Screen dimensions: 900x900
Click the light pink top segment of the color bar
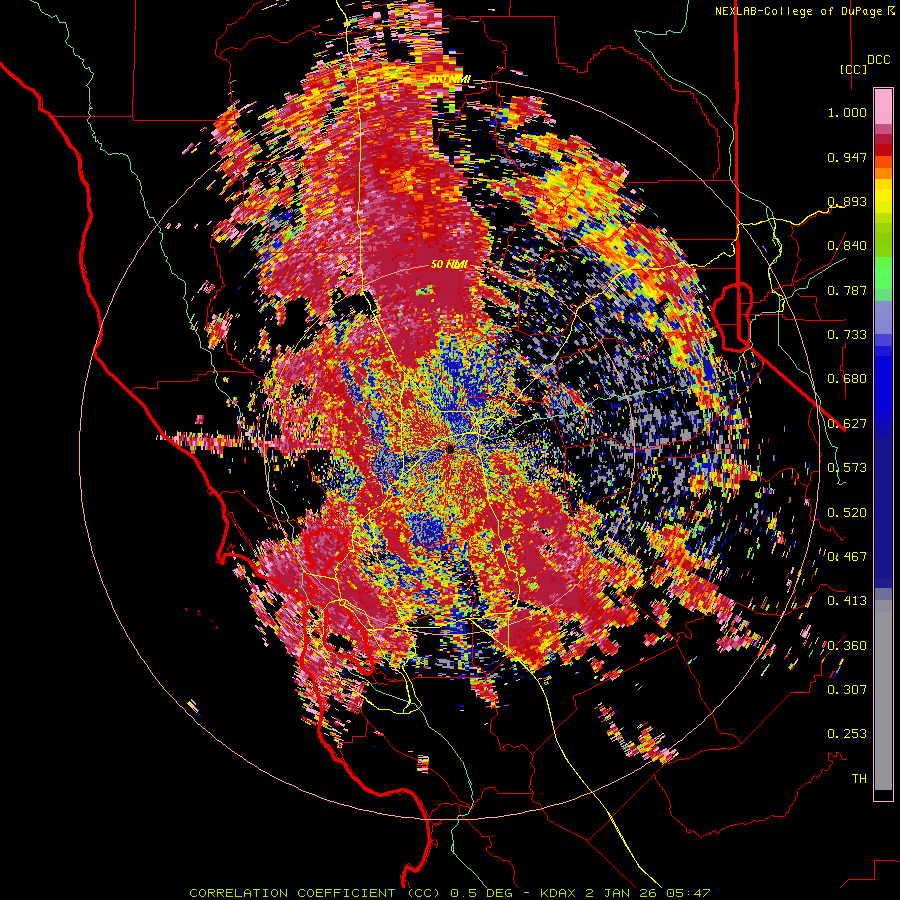click(x=883, y=106)
